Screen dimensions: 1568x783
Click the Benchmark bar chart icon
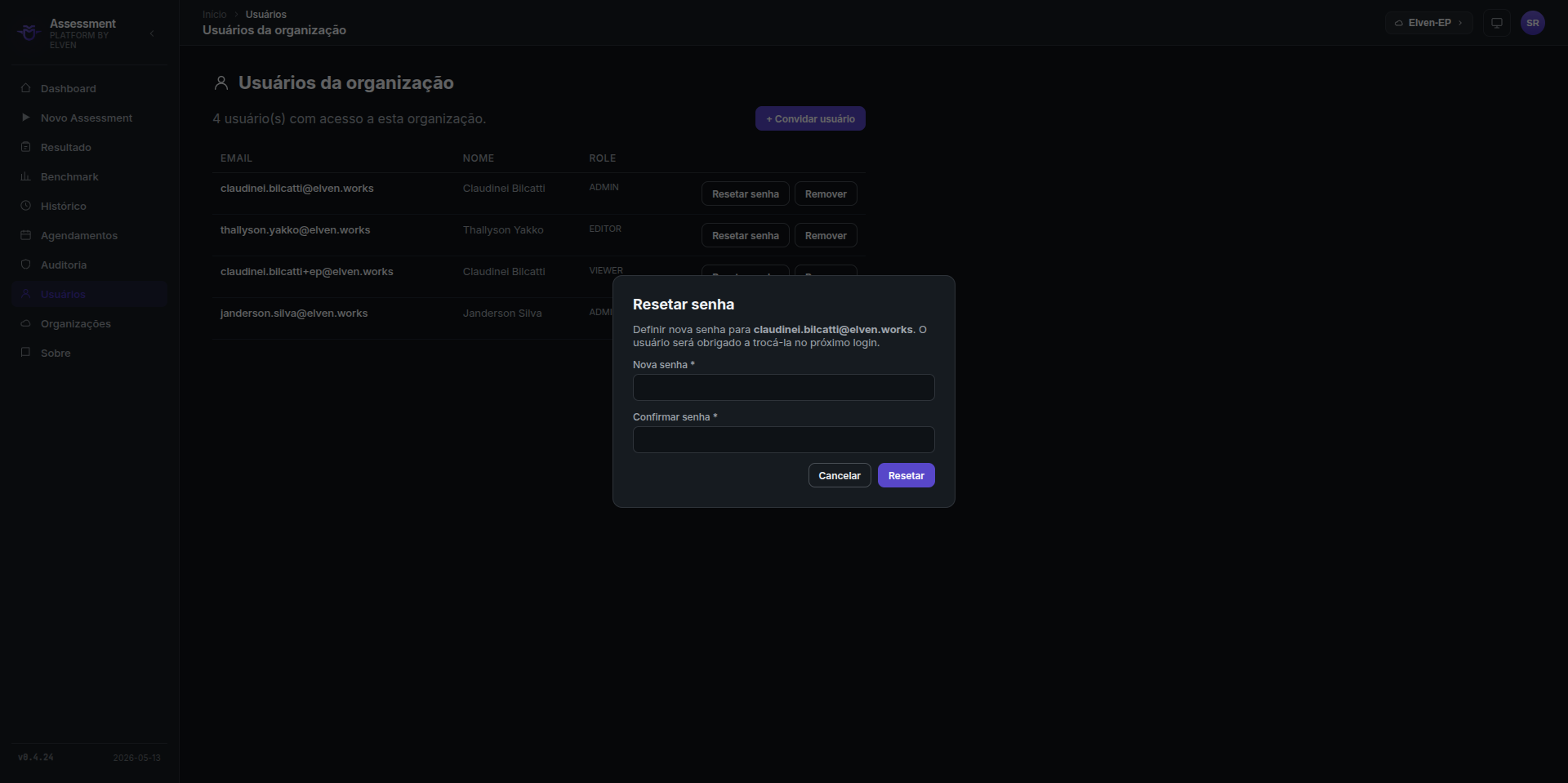point(25,176)
